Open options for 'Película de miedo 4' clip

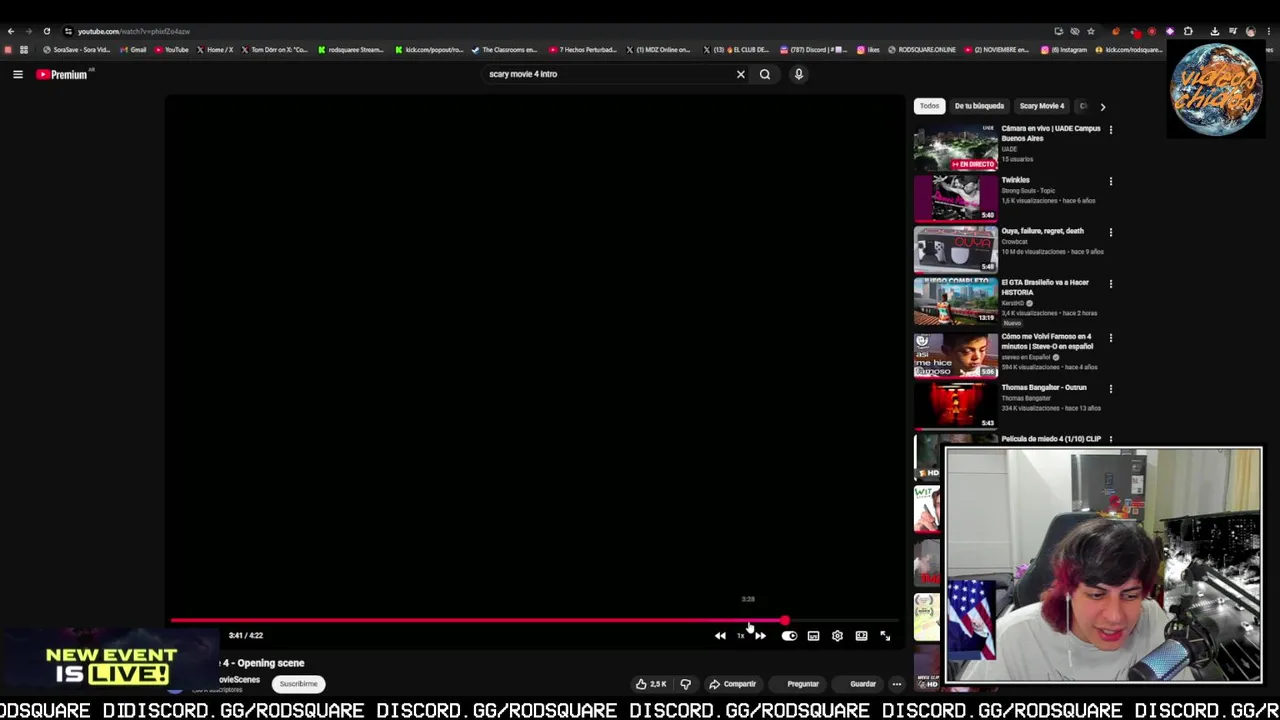(x=1110, y=440)
